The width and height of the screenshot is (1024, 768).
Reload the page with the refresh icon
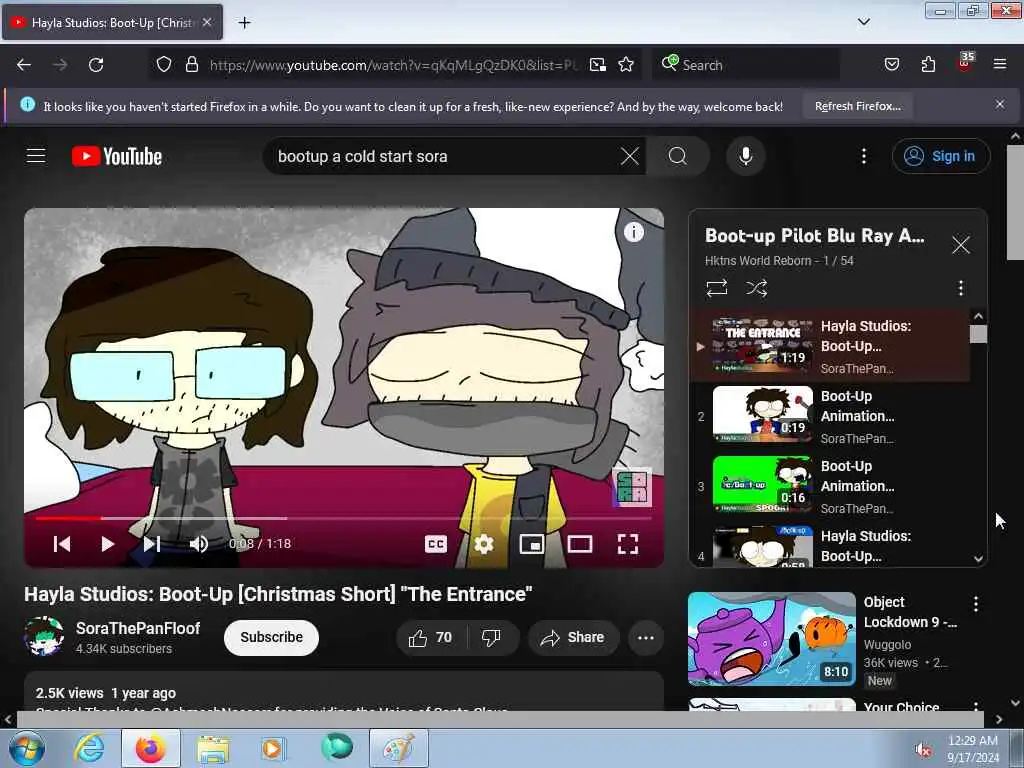[96, 65]
